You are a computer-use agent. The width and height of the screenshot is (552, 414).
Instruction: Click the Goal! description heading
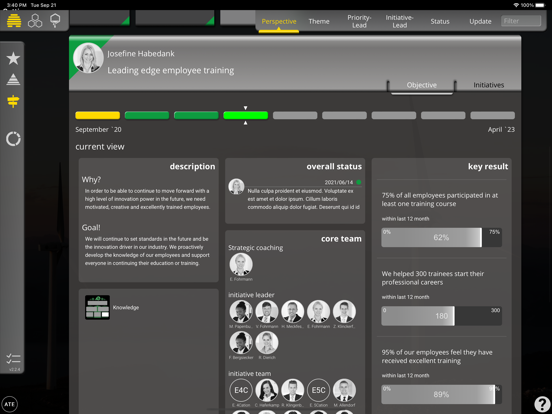coord(91,227)
